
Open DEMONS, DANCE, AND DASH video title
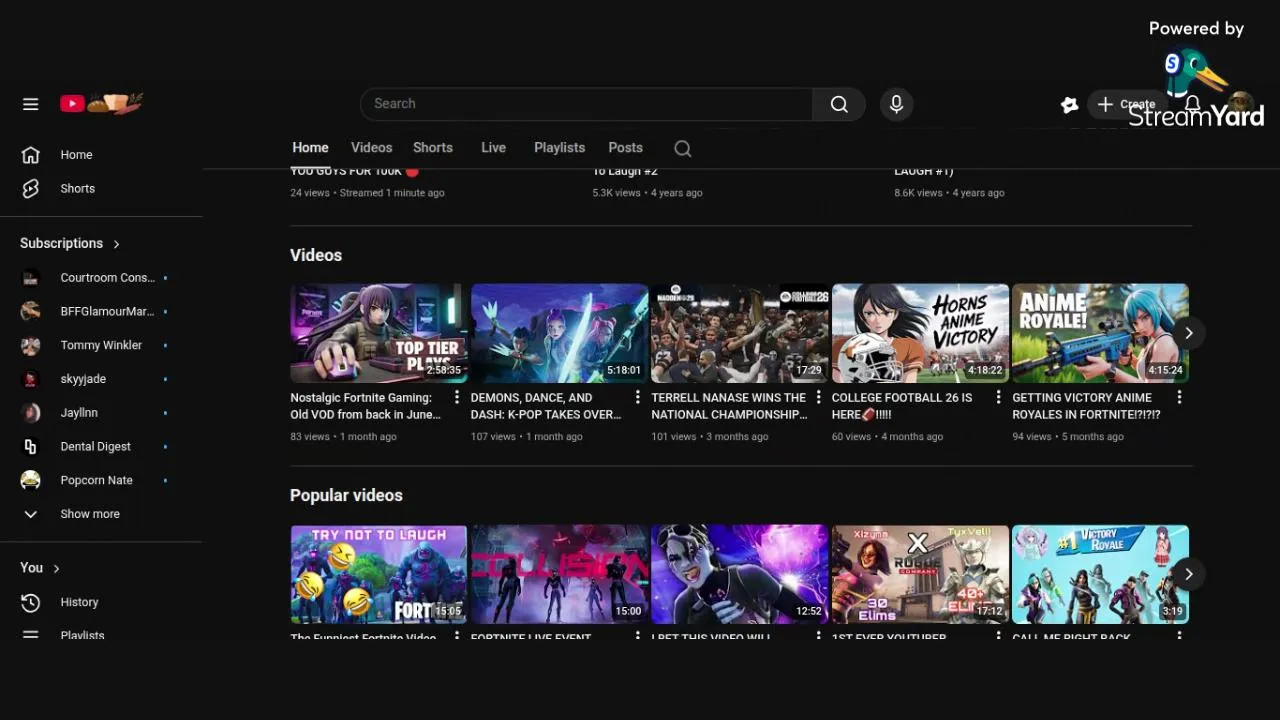(546, 406)
